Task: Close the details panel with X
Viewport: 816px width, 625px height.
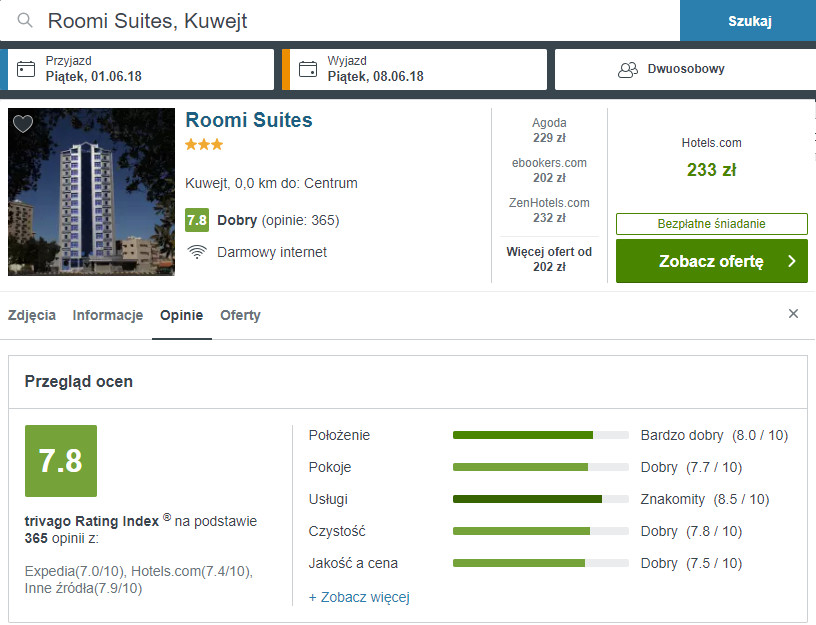Action: tap(793, 314)
